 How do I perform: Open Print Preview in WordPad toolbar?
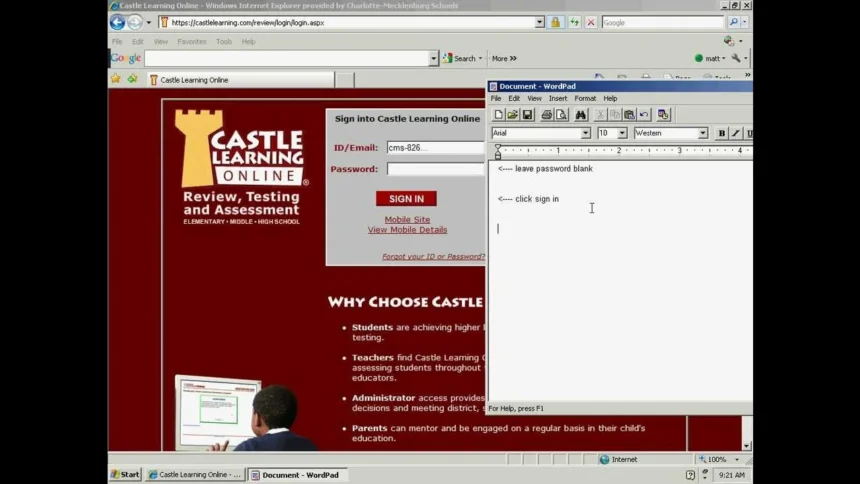(x=561, y=115)
